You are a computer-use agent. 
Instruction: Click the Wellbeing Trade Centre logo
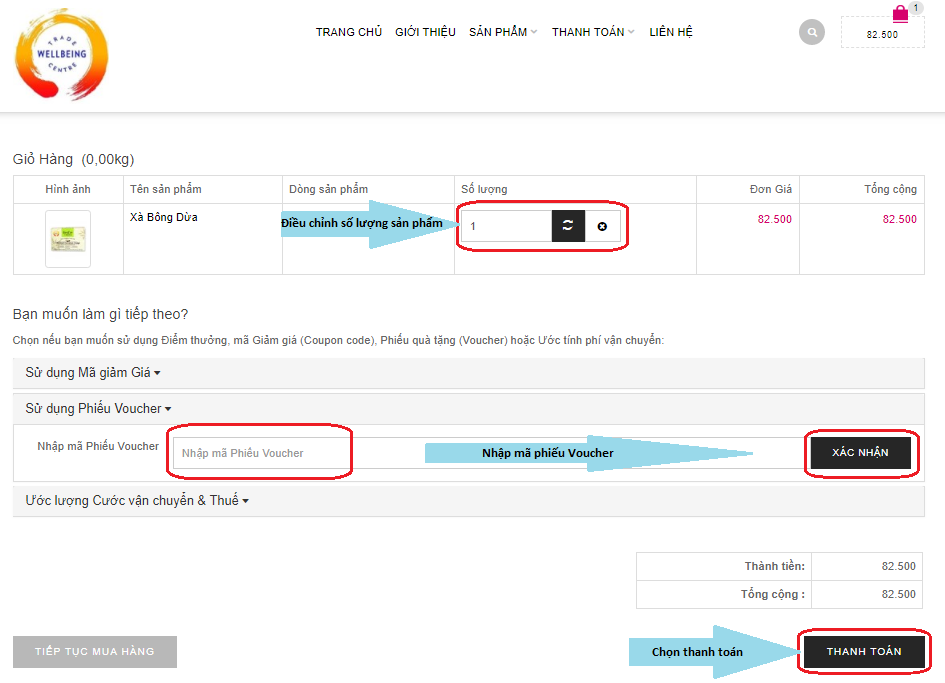(61, 54)
